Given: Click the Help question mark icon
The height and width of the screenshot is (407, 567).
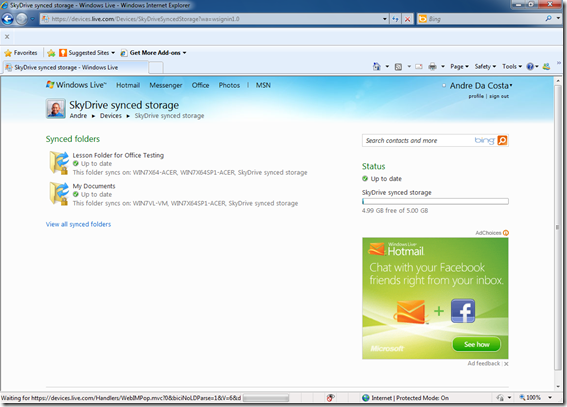Looking at the screenshot, I should [530, 67].
